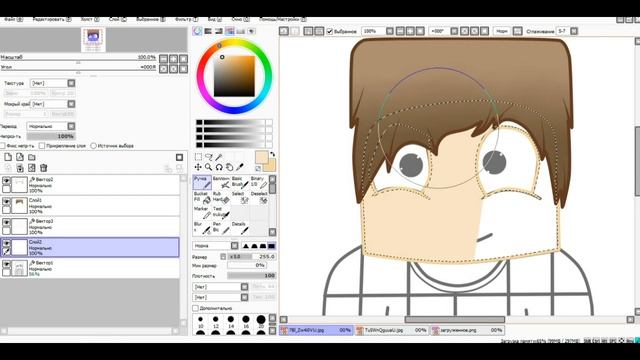The image size is (640, 360).
Task: Activate the move layer tool
Action: [198, 167]
